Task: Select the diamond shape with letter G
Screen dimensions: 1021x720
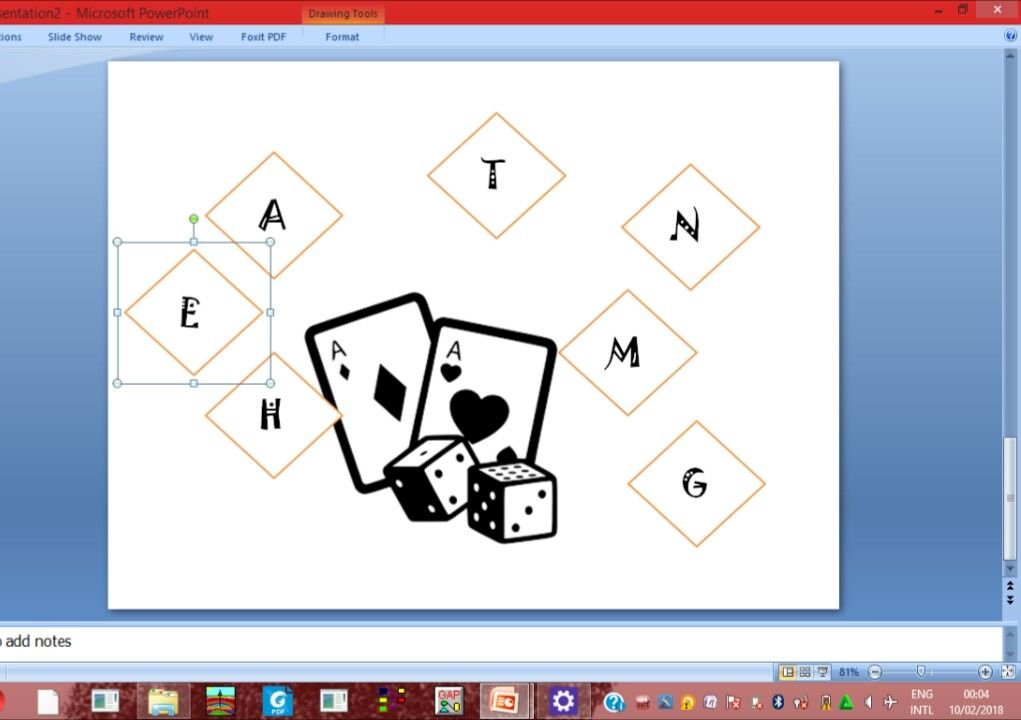Action: click(696, 484)
